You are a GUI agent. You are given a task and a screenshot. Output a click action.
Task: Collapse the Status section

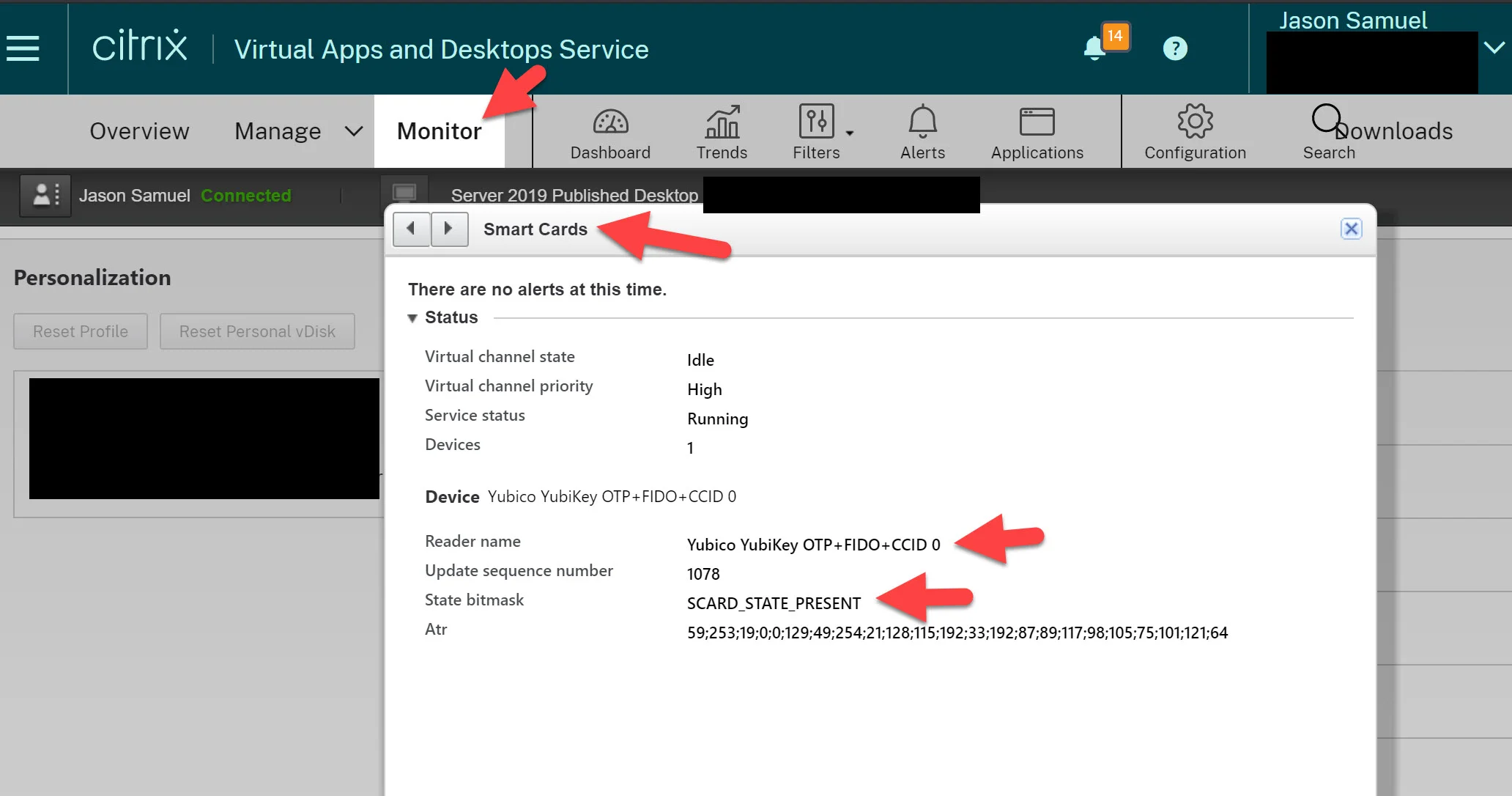pos(412,318)
